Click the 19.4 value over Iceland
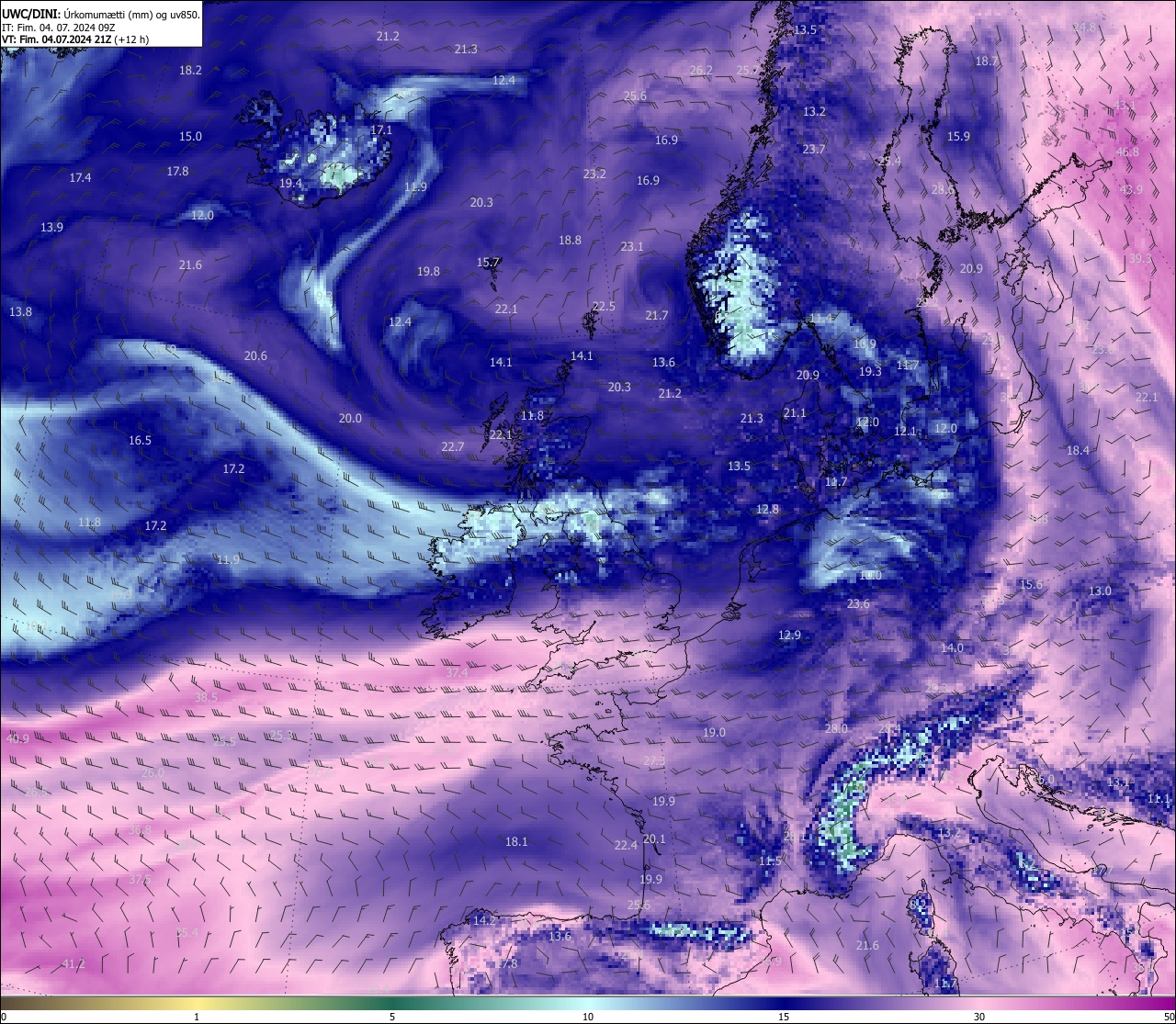The image size is (1176, 1024). [290, 184]
